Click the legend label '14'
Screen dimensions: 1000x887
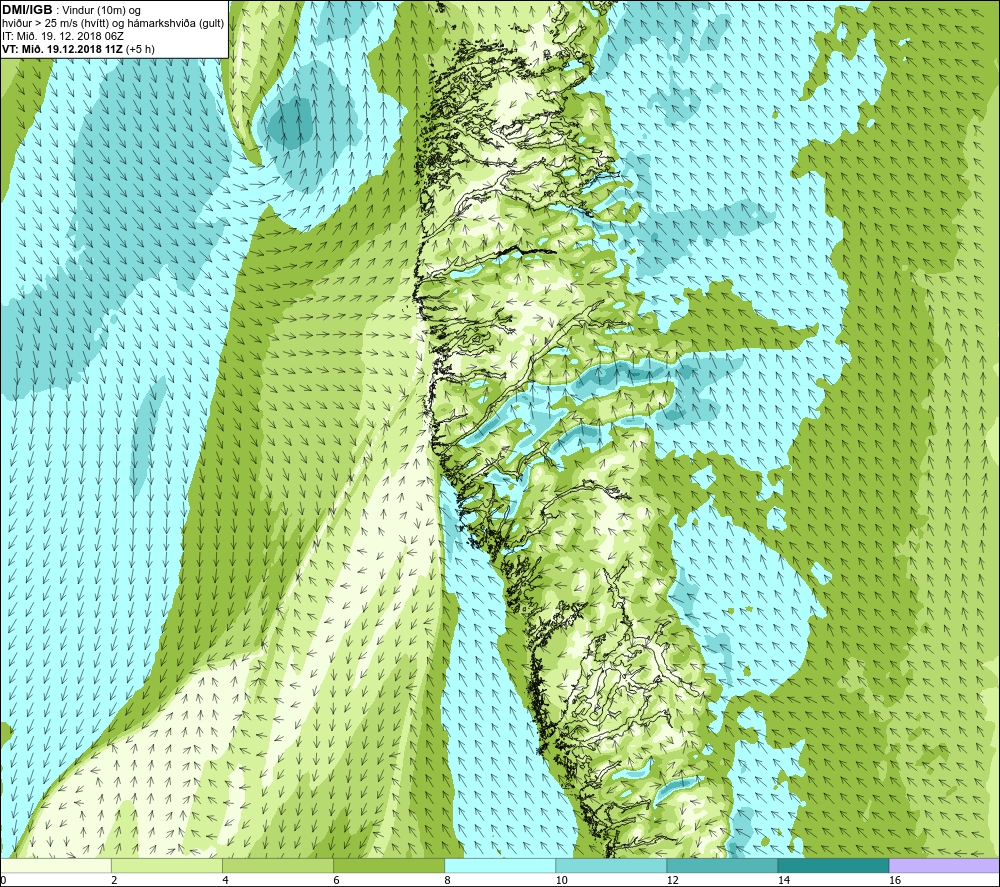point(783,880)
